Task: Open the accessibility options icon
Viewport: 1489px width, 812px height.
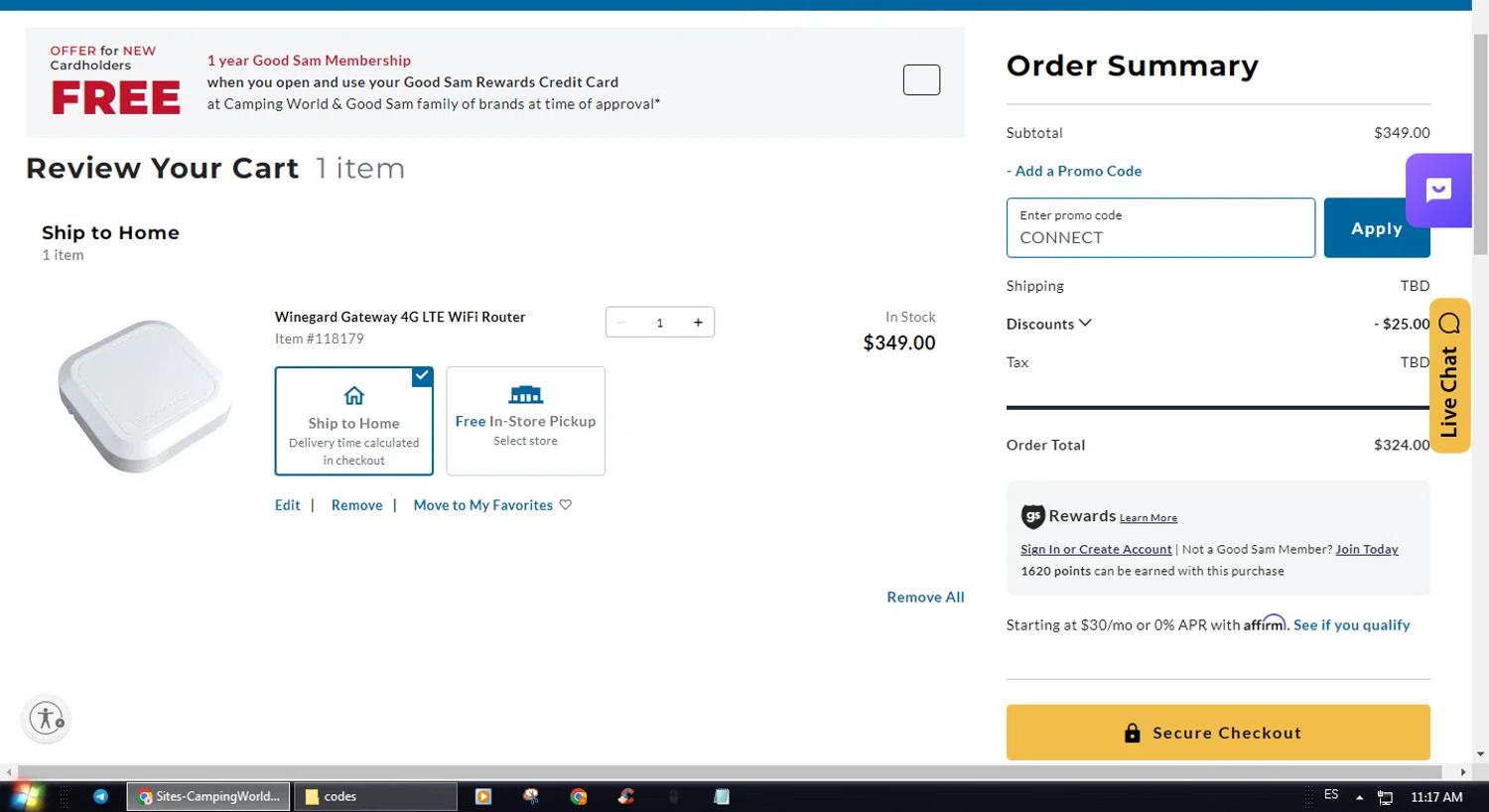Action: coord(46,718)
